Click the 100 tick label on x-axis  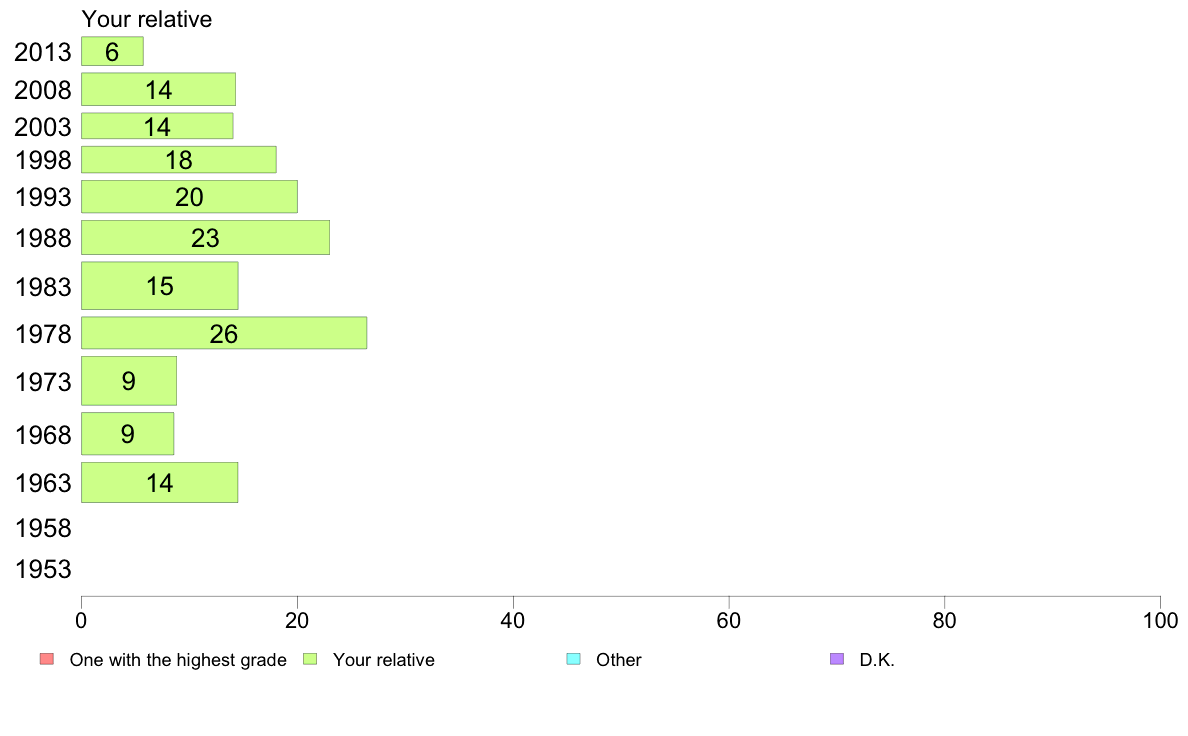pyautogui.click(x=1160, y=621)
